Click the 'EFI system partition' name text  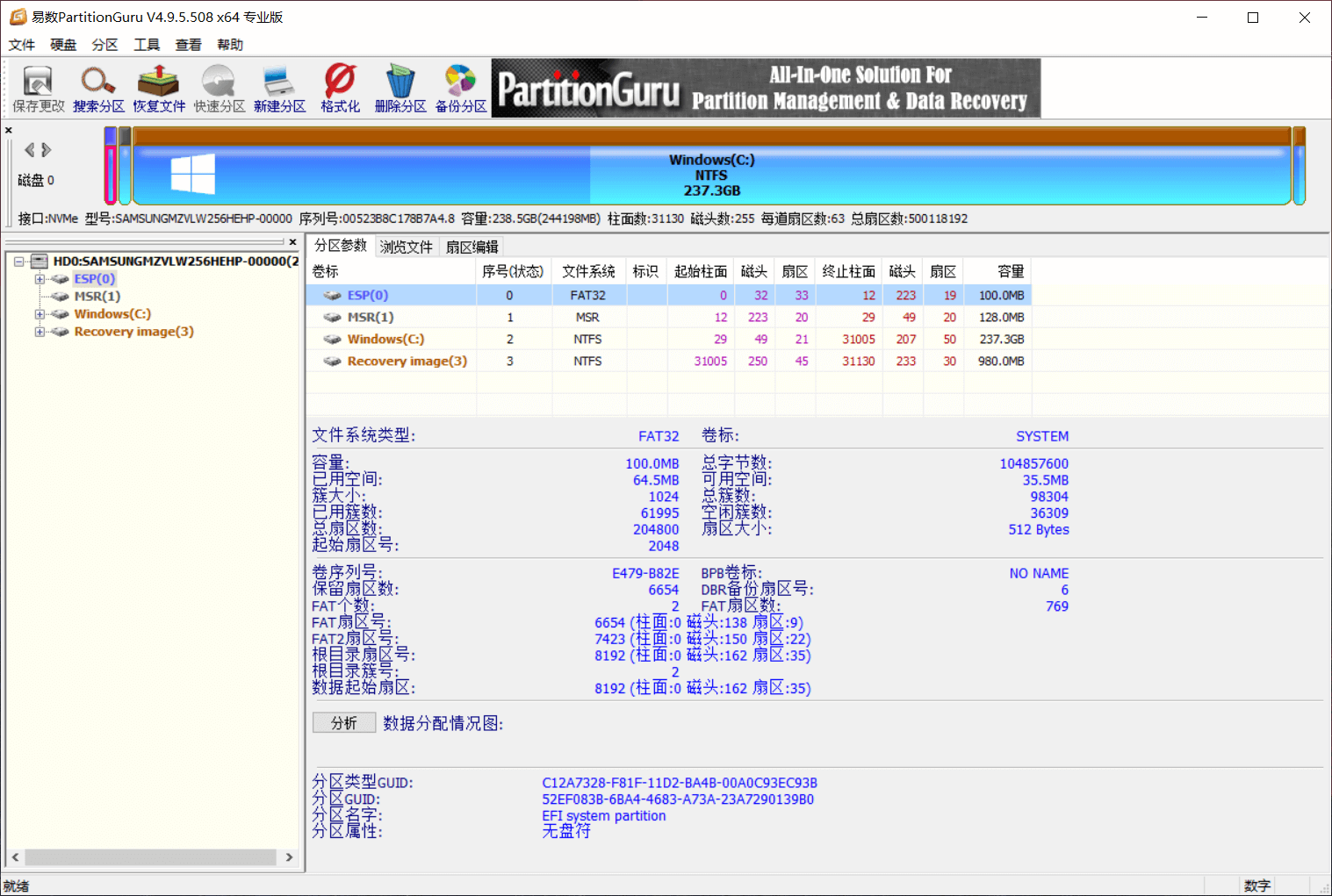point(604,816)
